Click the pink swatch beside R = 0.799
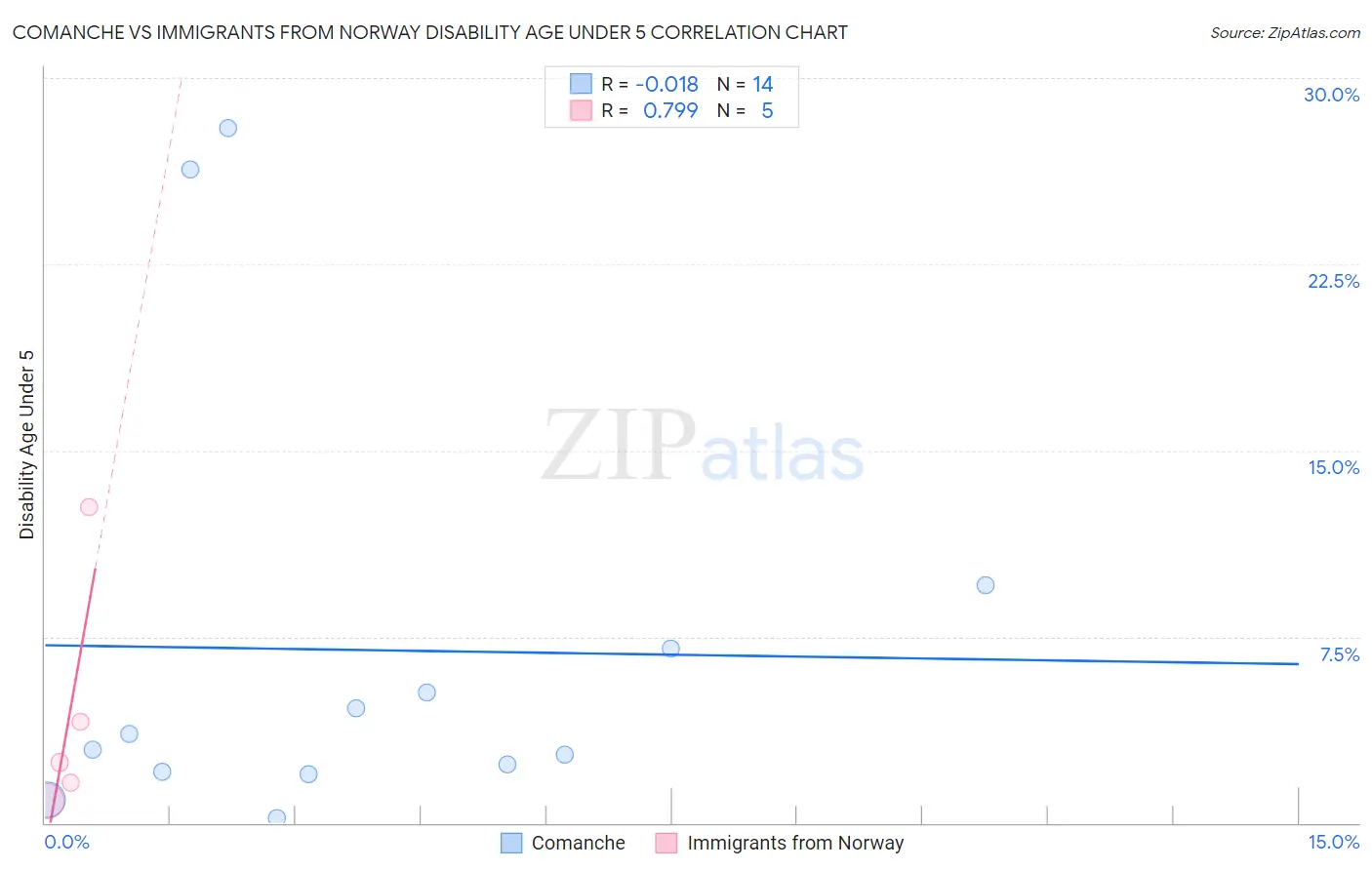This screenshot has height=870, width=1372. 581,110
